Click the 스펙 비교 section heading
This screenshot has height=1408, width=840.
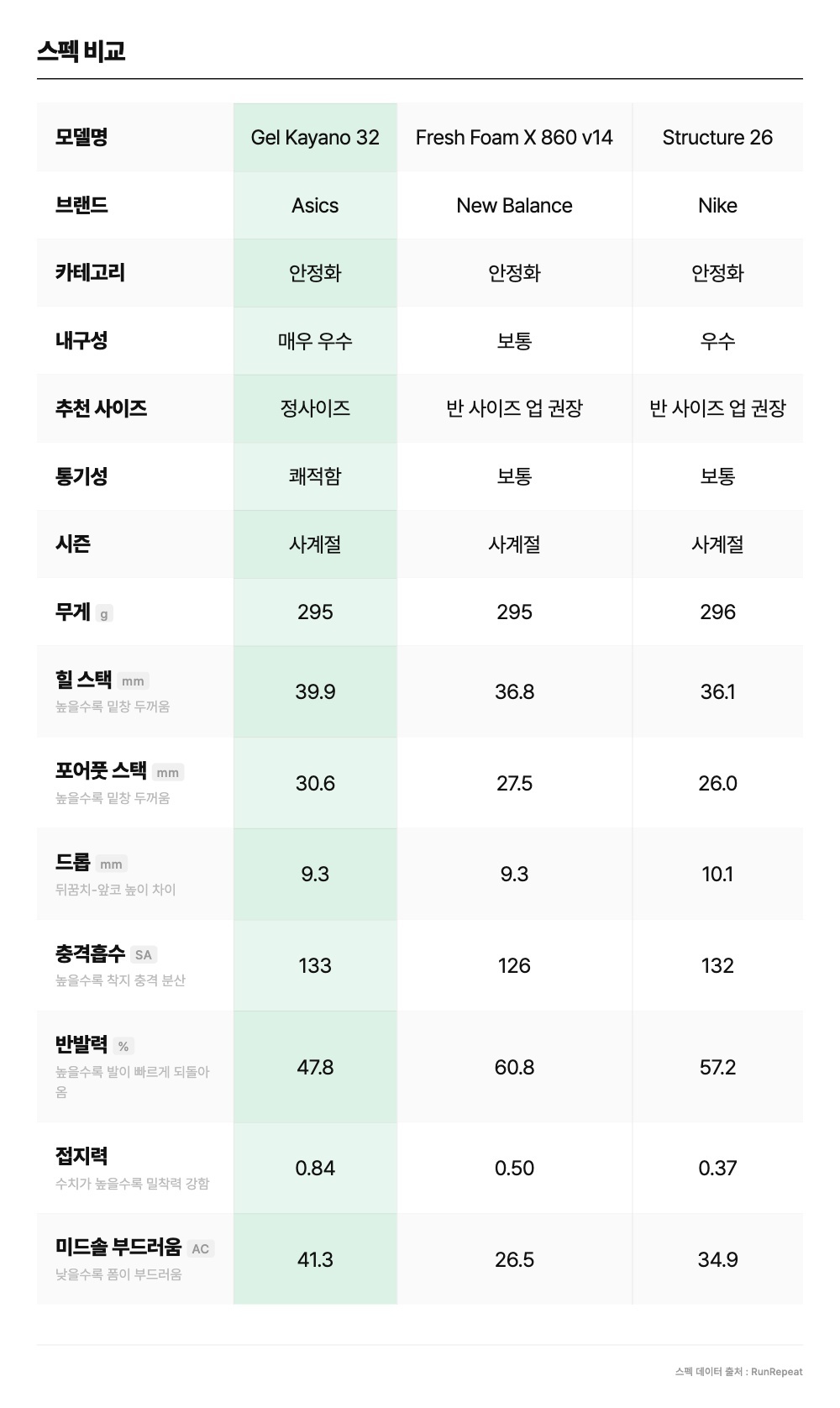pyautogui.click(x=81, y=51)
